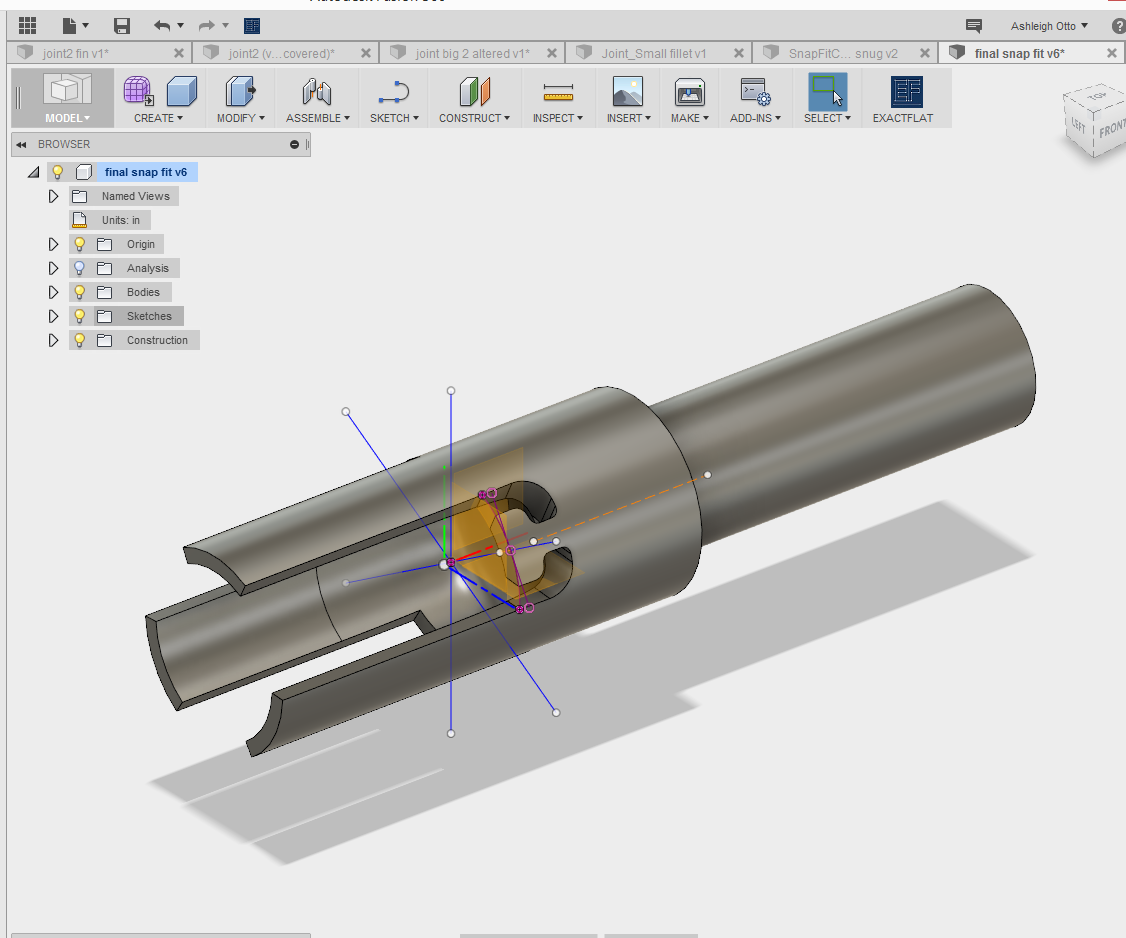Image resolution: width=1126 pixels, height=938 pixels.
Task: Open the undo history dropdown arrow
Action: [x=180, y=26]
